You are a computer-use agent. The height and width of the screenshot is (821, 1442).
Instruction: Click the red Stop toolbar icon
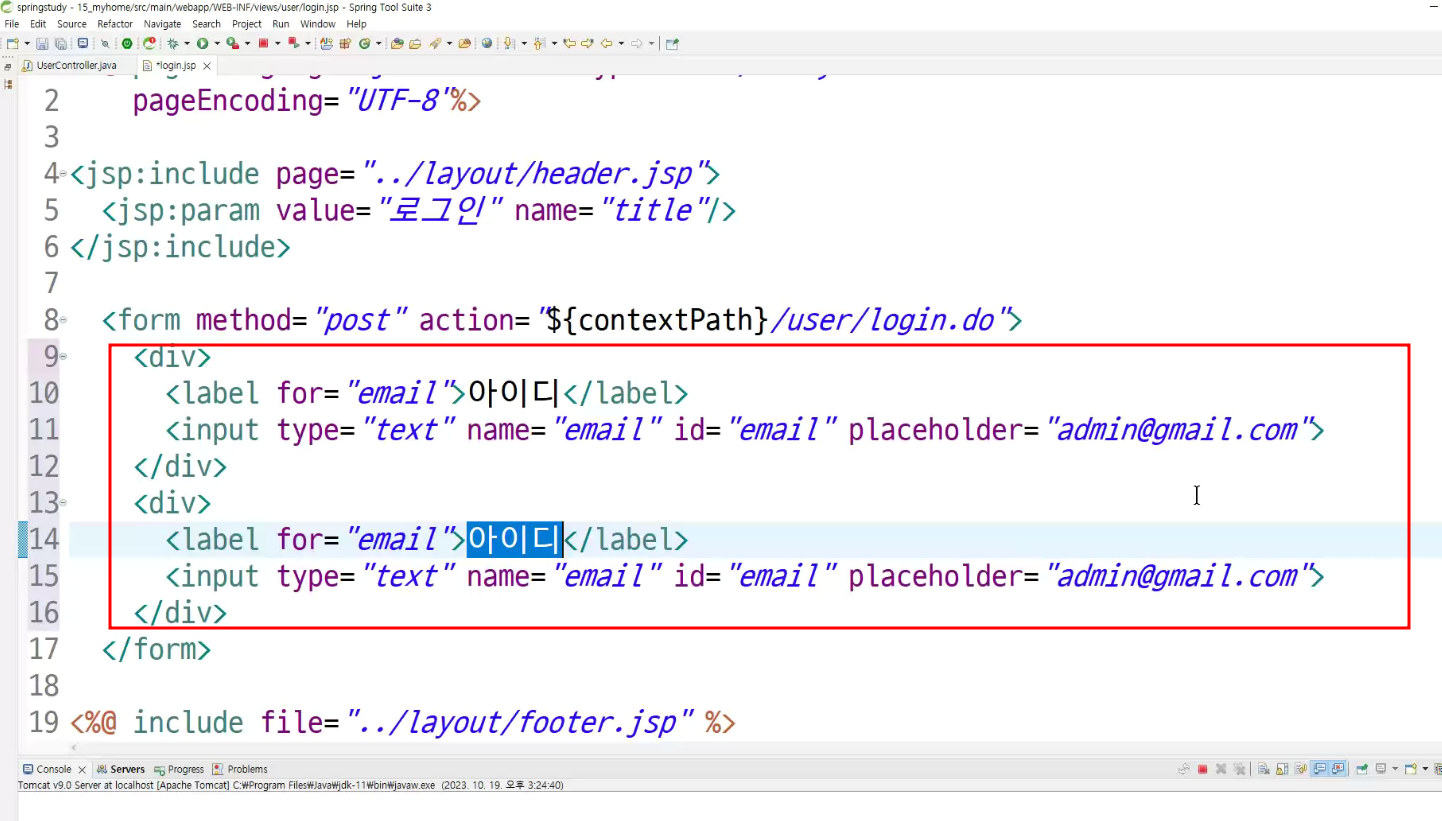tap(264, 44)
